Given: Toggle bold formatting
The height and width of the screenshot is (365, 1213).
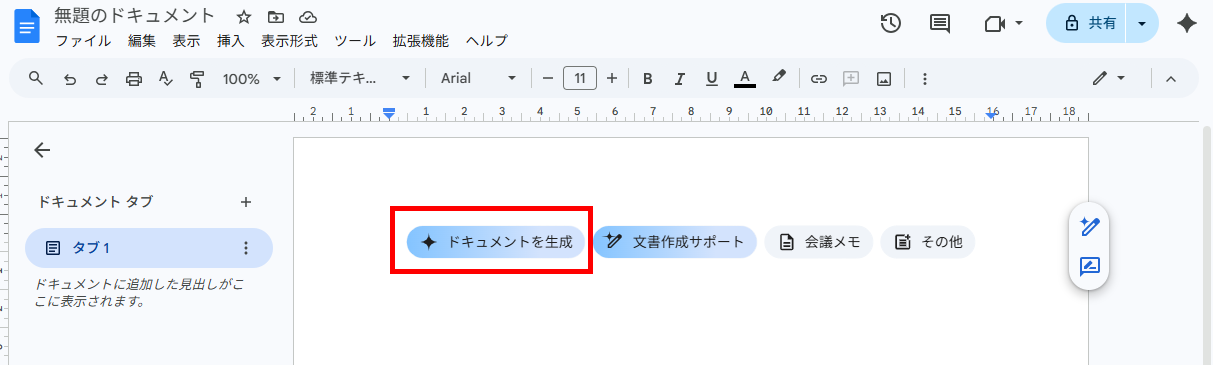Looking at the screenshot, I should [647, 78].
